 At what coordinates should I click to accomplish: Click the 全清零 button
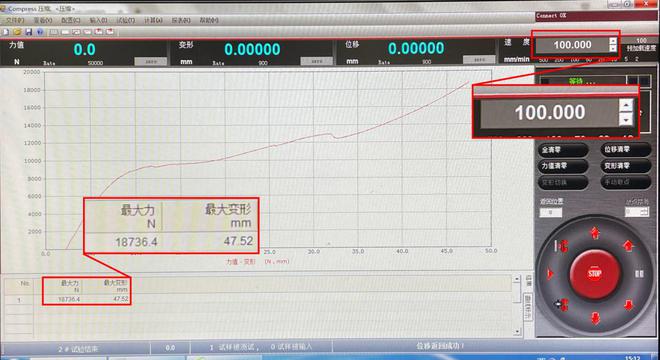pyautogui.click(x=563, y=150)
